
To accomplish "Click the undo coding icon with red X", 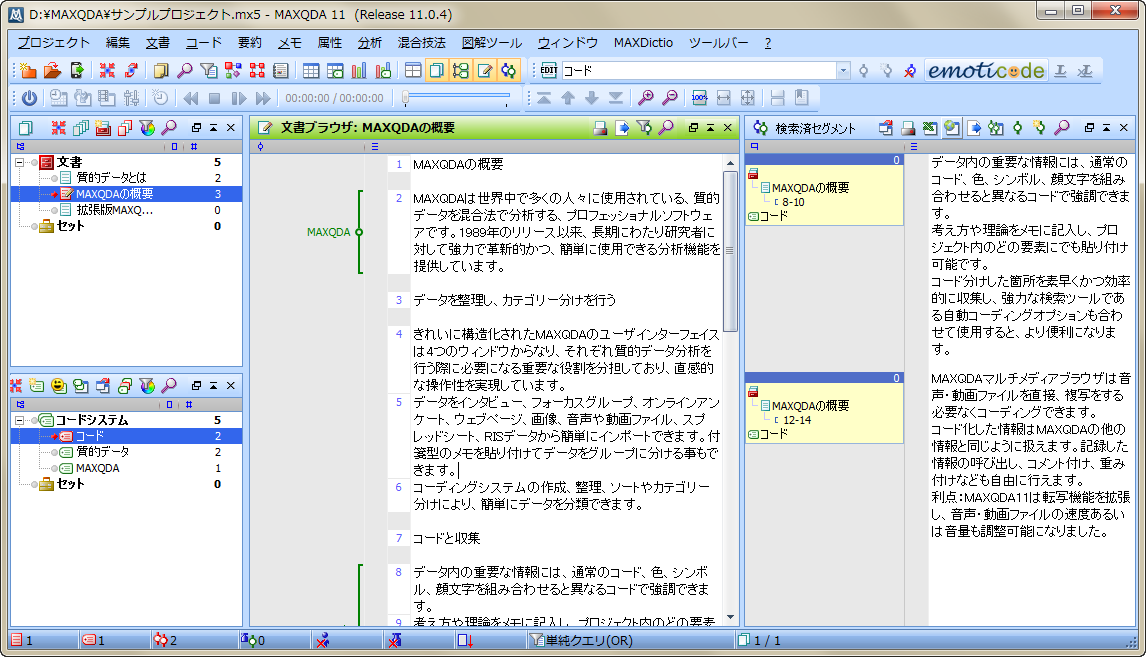I will coord(909,70).
